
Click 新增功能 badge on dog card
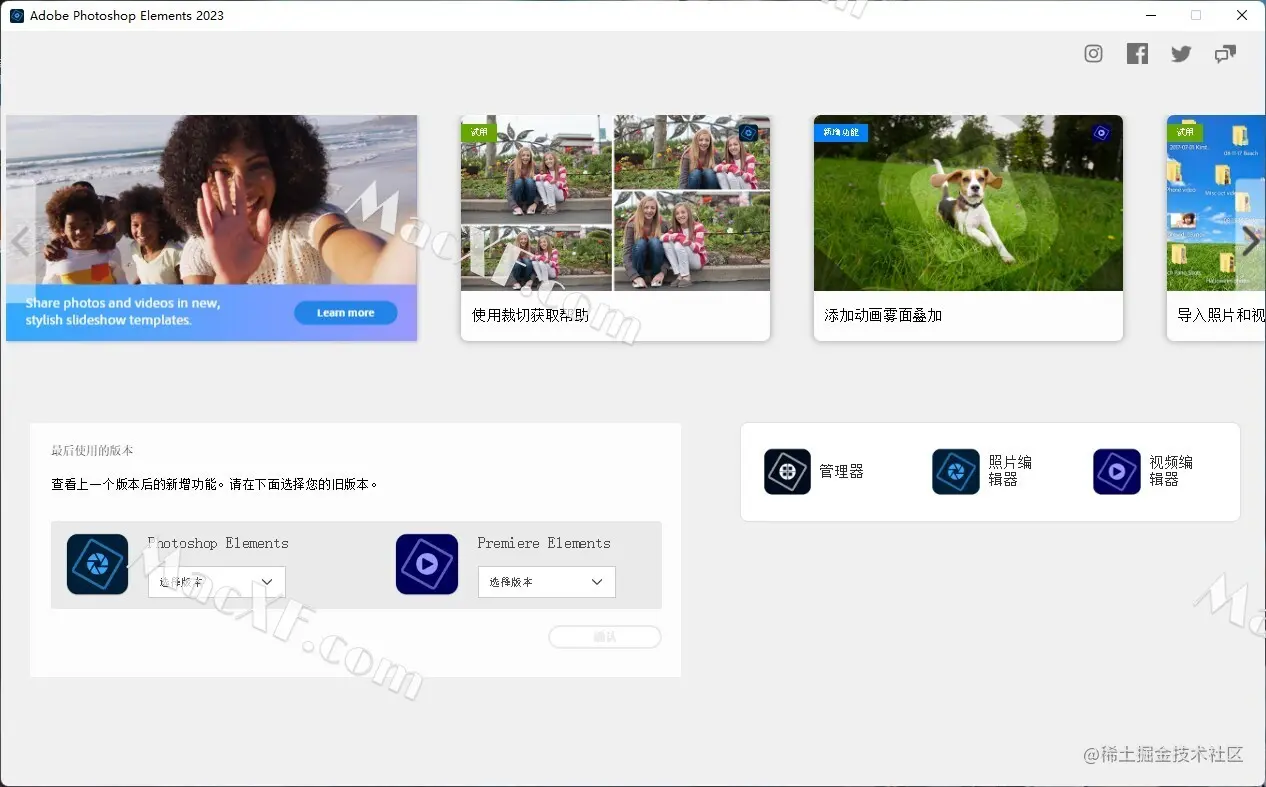(x=840, y=132)
